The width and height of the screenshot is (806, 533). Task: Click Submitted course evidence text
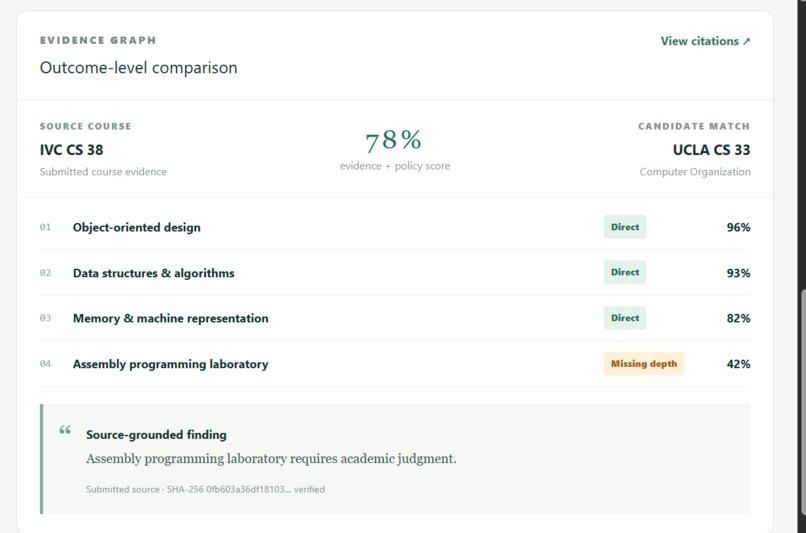tap(103, 172)
